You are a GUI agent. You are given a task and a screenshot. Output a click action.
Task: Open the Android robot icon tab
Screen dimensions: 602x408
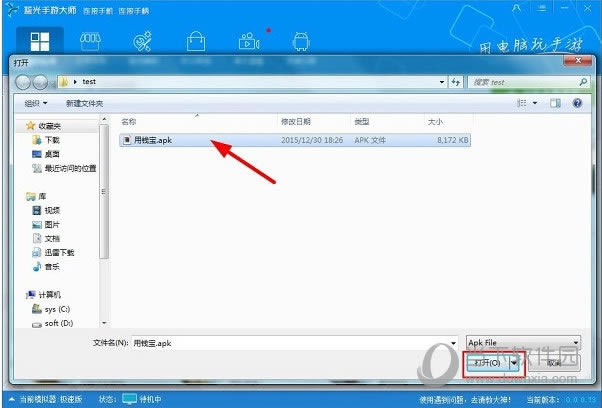click(301, 41)
